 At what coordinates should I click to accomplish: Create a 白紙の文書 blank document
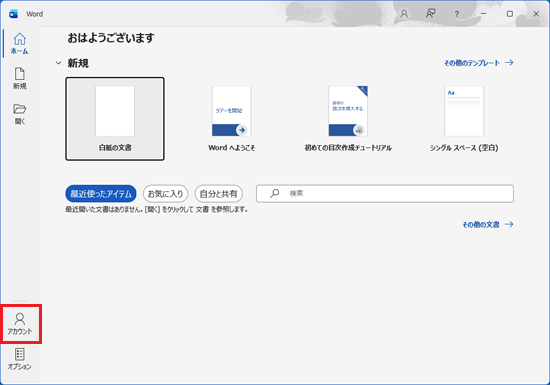coord(115,119)
